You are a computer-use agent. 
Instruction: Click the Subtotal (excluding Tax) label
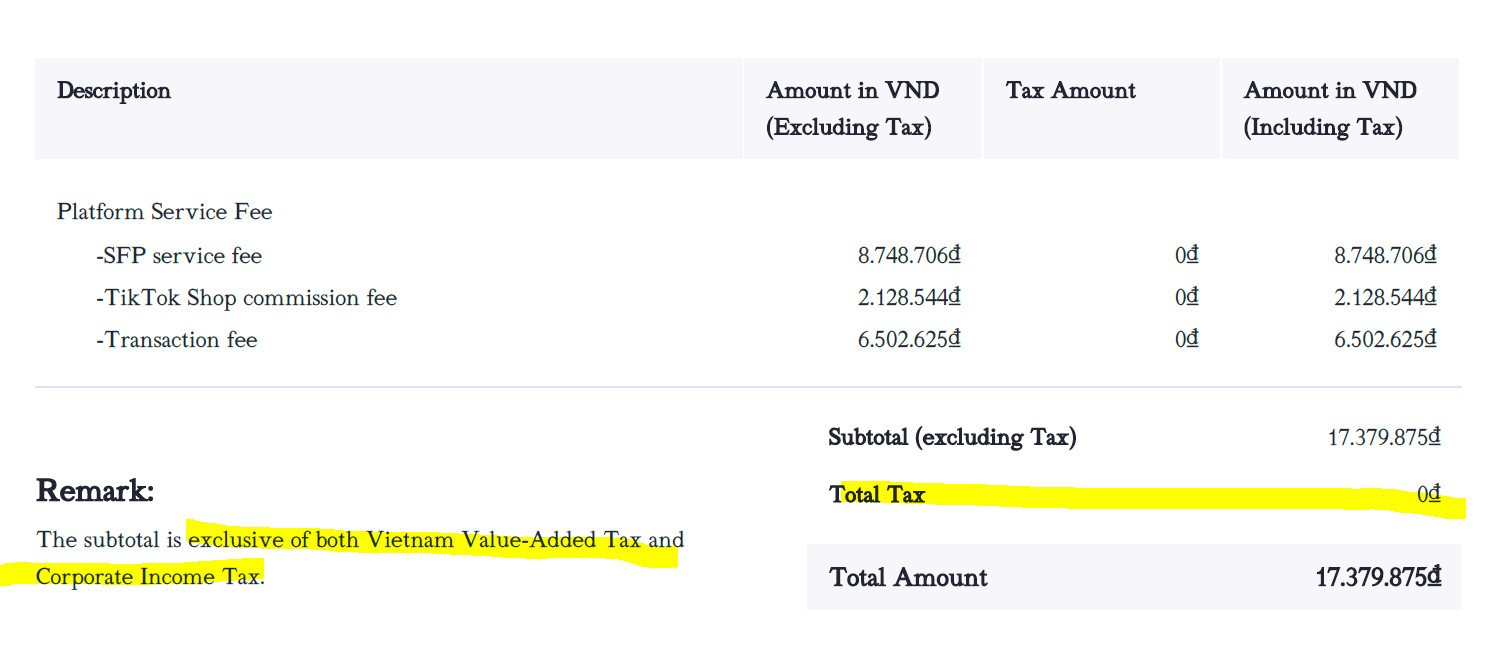coord(952,437)
